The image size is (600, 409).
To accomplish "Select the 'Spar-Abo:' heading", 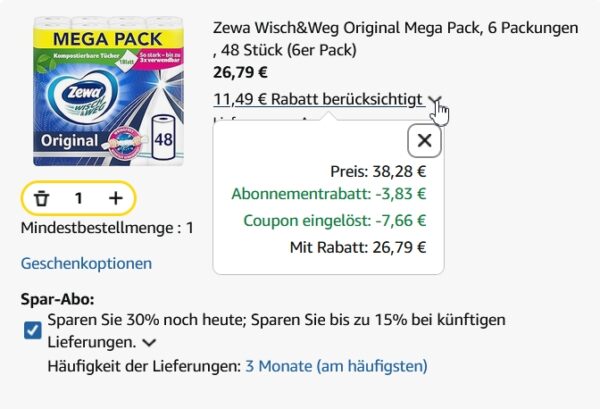I will [57, 299].
